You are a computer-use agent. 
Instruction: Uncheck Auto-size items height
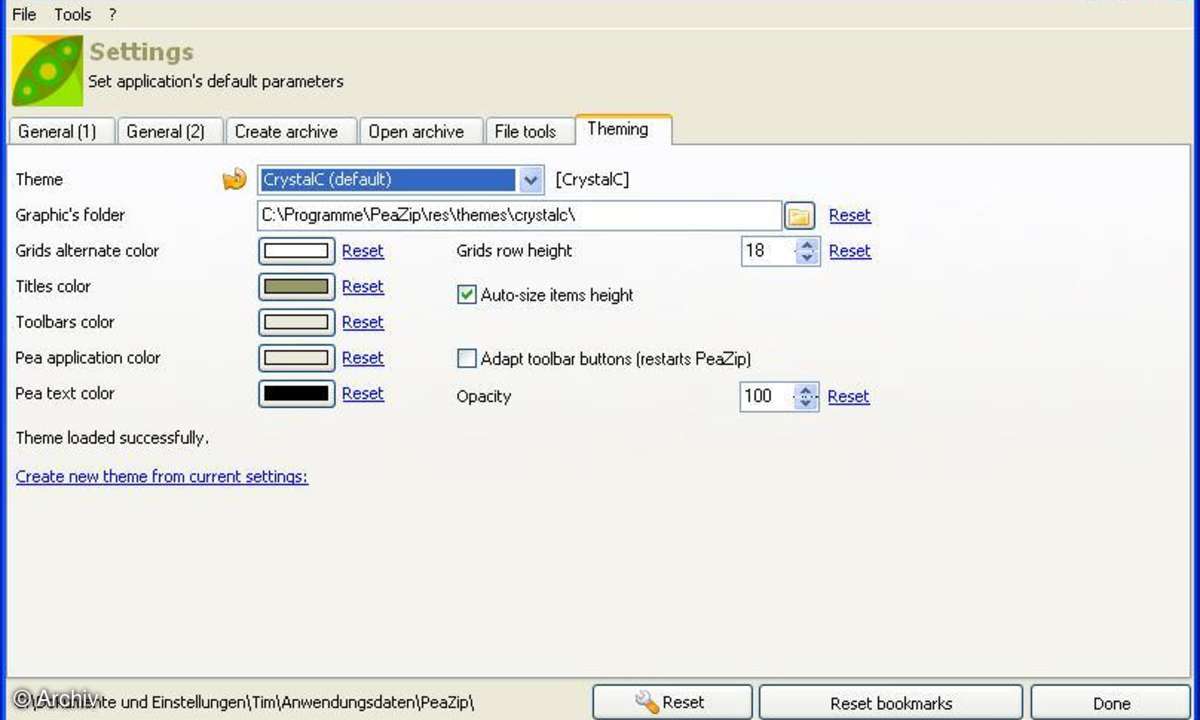[467, 295]
